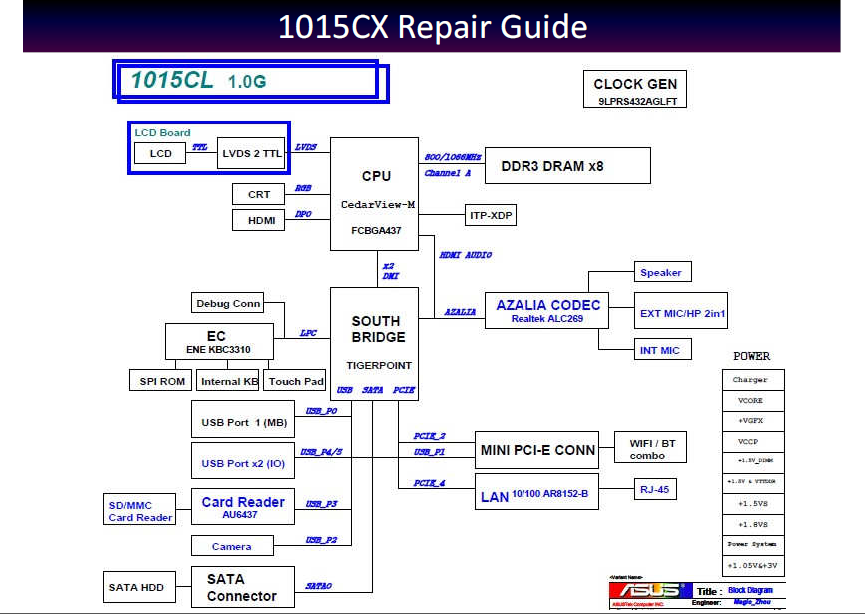865x614 pixels.
Task: Click the 'VCORE' power entry
Action: tap(753, 401)
